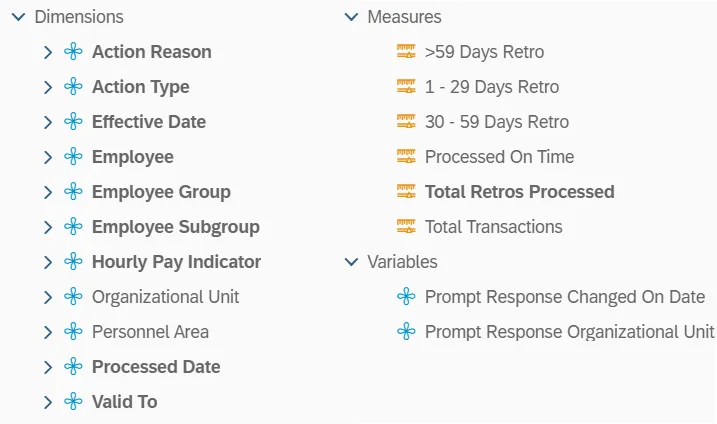The width and height of the screenshot is (717, 424).
Task: Click the dimension icon next to Employee Group
Action: coord(73,192)
